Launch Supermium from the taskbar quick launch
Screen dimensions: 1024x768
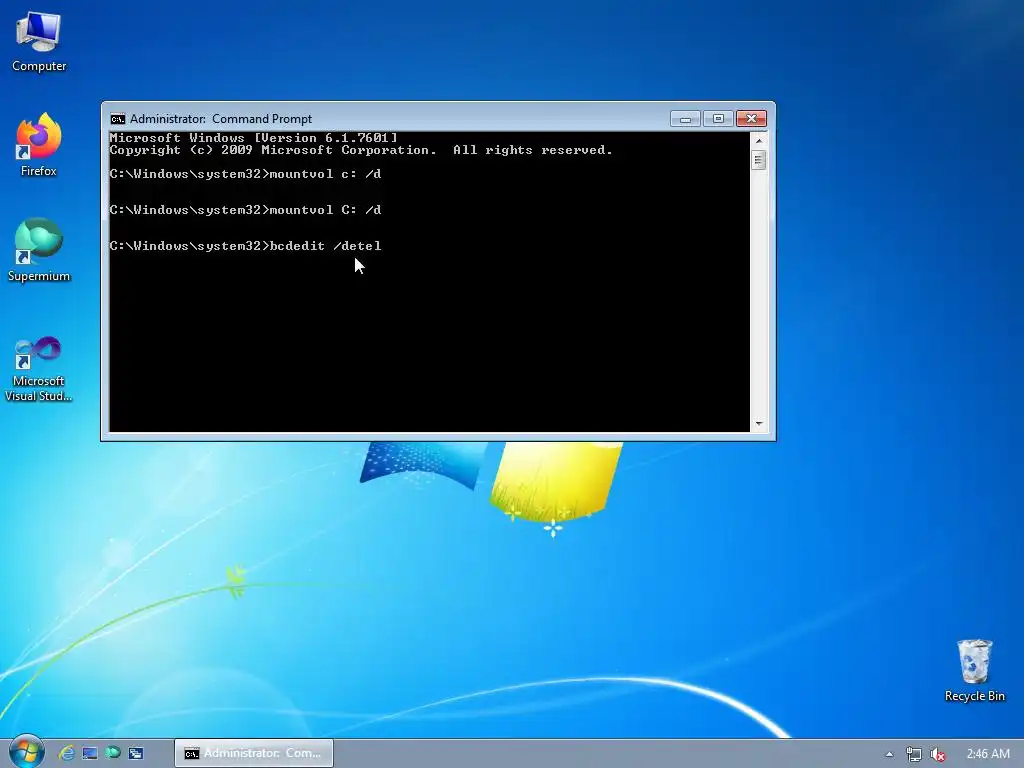click(112, 753)
